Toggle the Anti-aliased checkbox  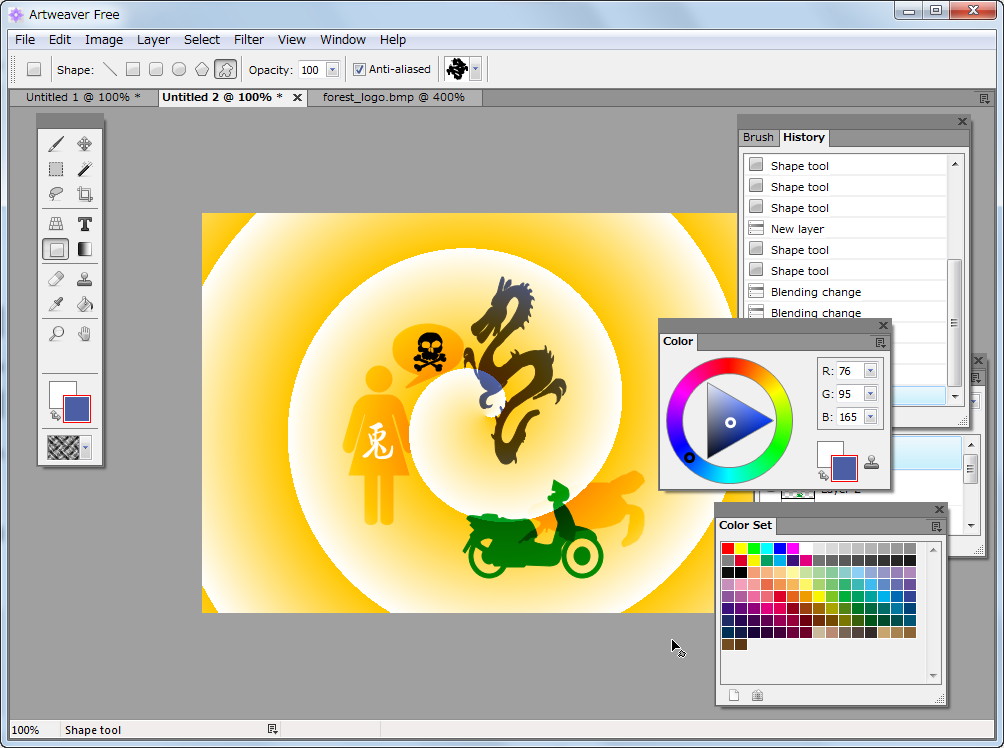coord(360,69)
